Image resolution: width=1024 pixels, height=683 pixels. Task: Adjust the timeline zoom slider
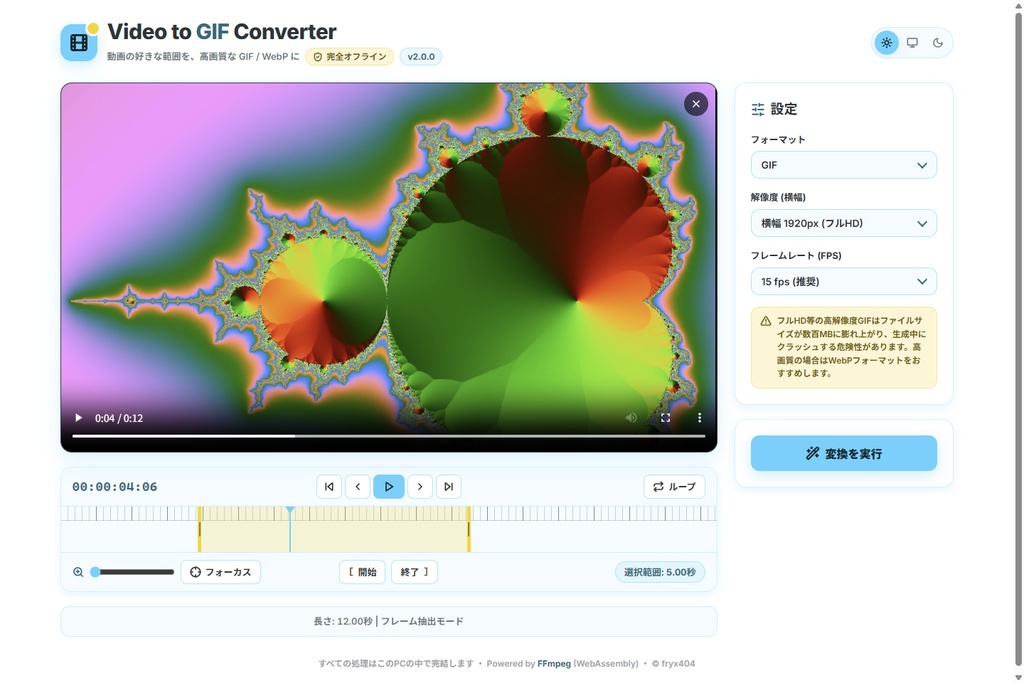(x=133, y=572)
